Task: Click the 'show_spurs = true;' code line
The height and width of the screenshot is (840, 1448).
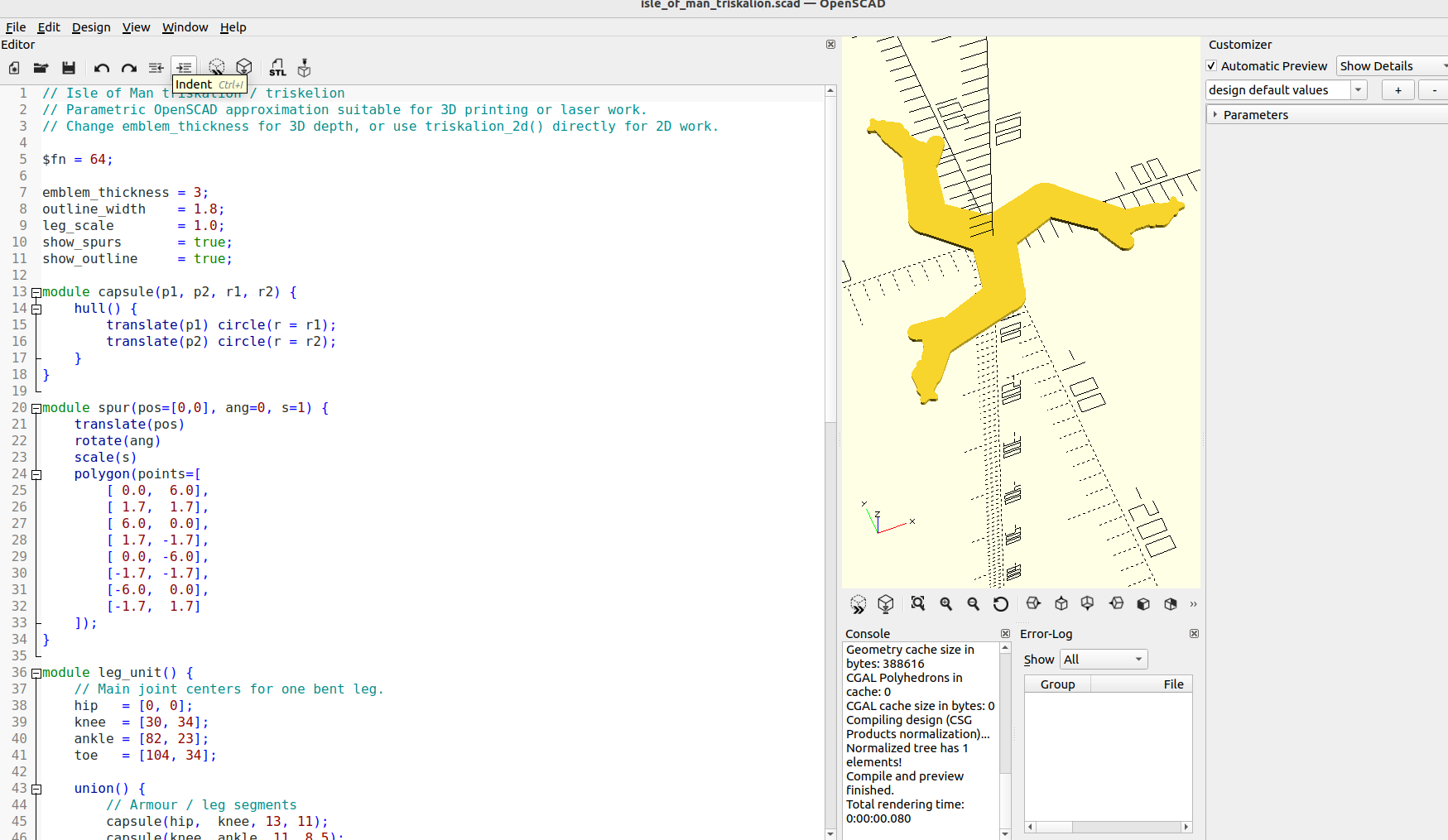Action: 137,242
